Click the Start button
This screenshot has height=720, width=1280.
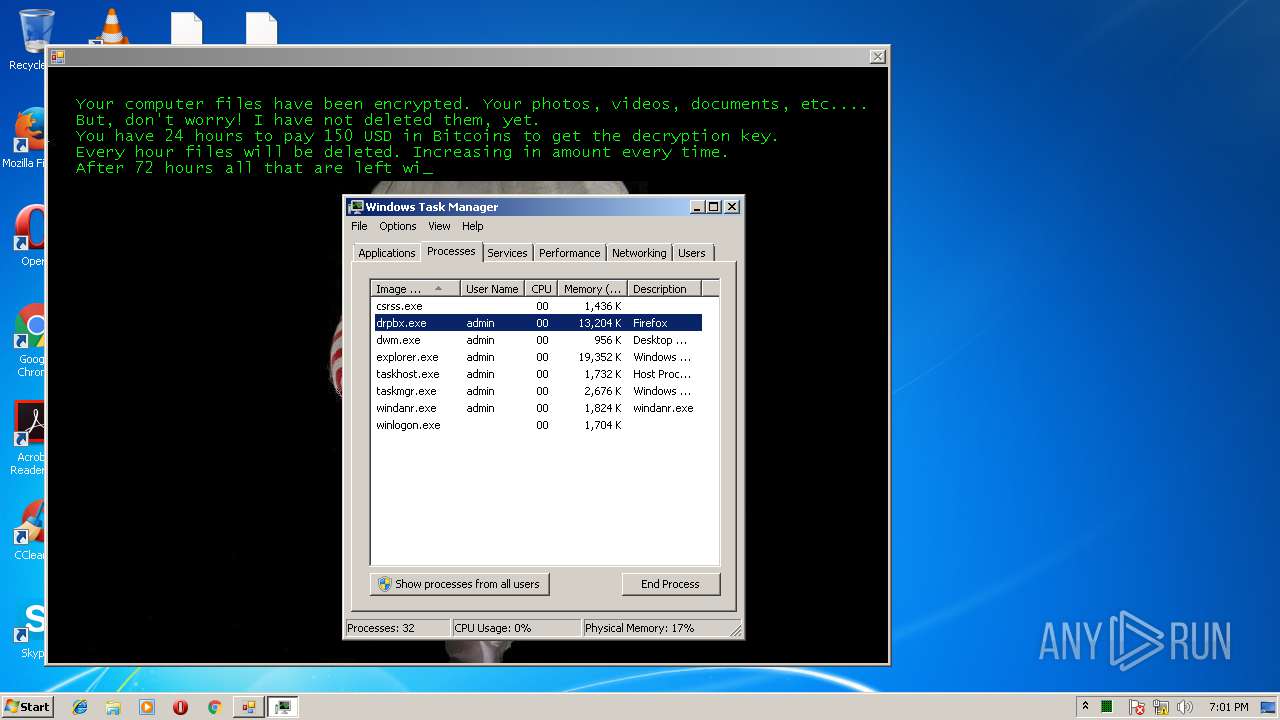27,707
